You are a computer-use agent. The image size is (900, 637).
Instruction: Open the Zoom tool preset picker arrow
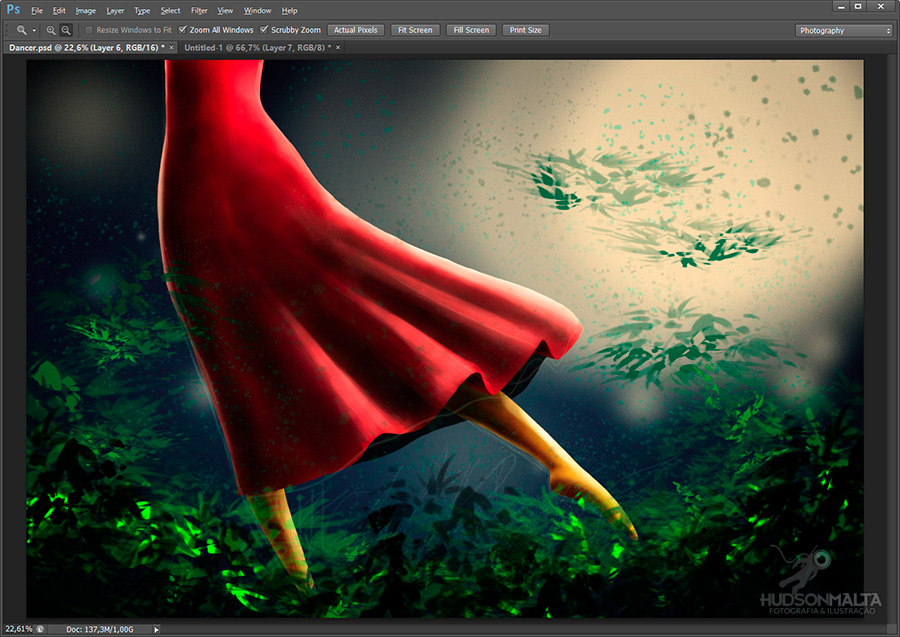pos(34,30)
